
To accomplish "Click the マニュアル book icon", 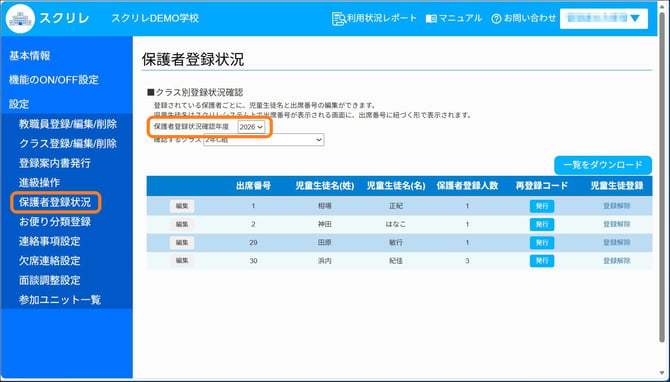I will pos(431,19).
